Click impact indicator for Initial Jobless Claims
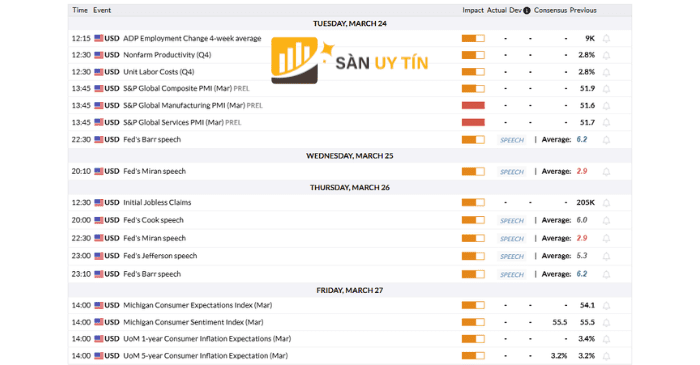This screenshot has height=365, width=700. [473, 203]
